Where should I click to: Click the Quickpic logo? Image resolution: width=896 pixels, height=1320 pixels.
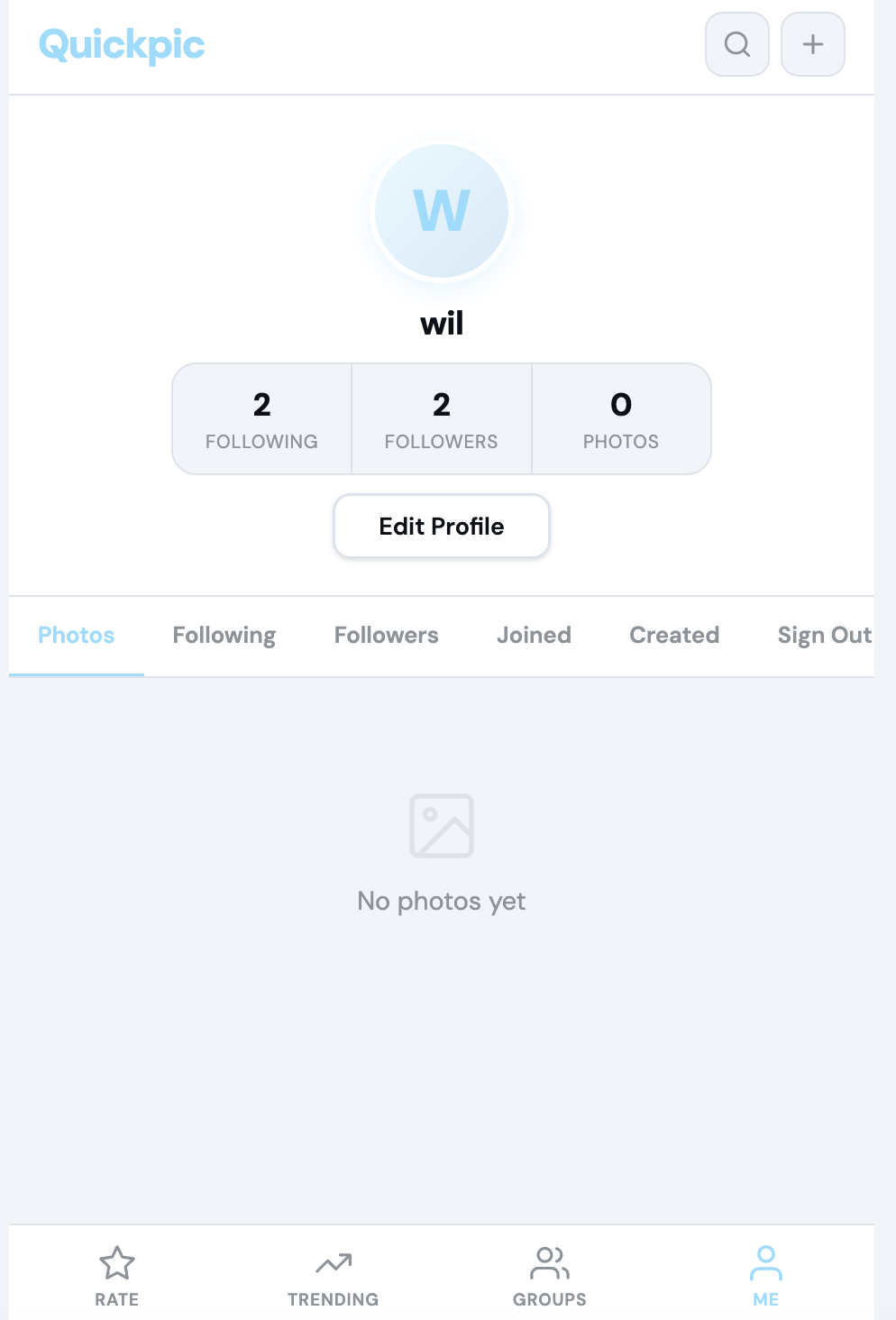pyautogui.click(x=122, y=44)
